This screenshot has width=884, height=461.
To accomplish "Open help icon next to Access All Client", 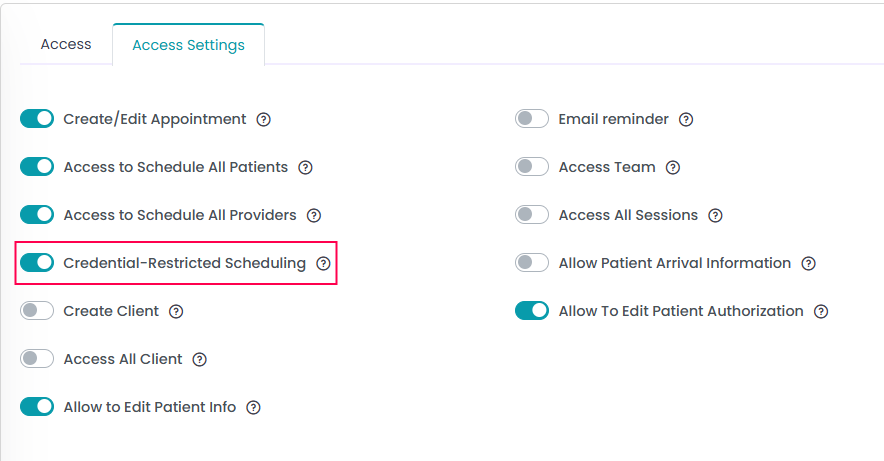I will [x=200, y=359].
